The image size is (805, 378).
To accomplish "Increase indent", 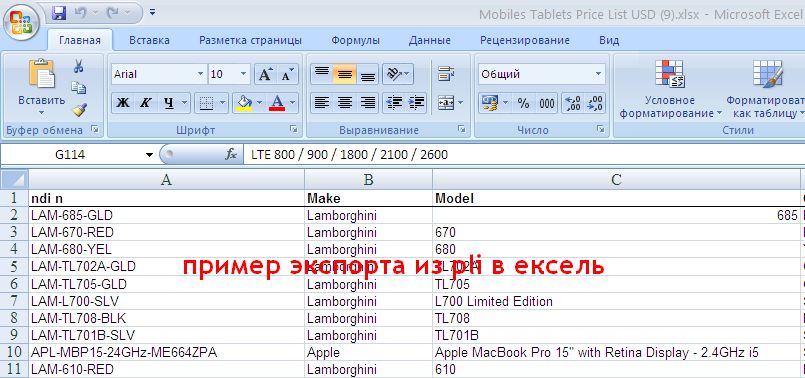I will coord(417,103).
